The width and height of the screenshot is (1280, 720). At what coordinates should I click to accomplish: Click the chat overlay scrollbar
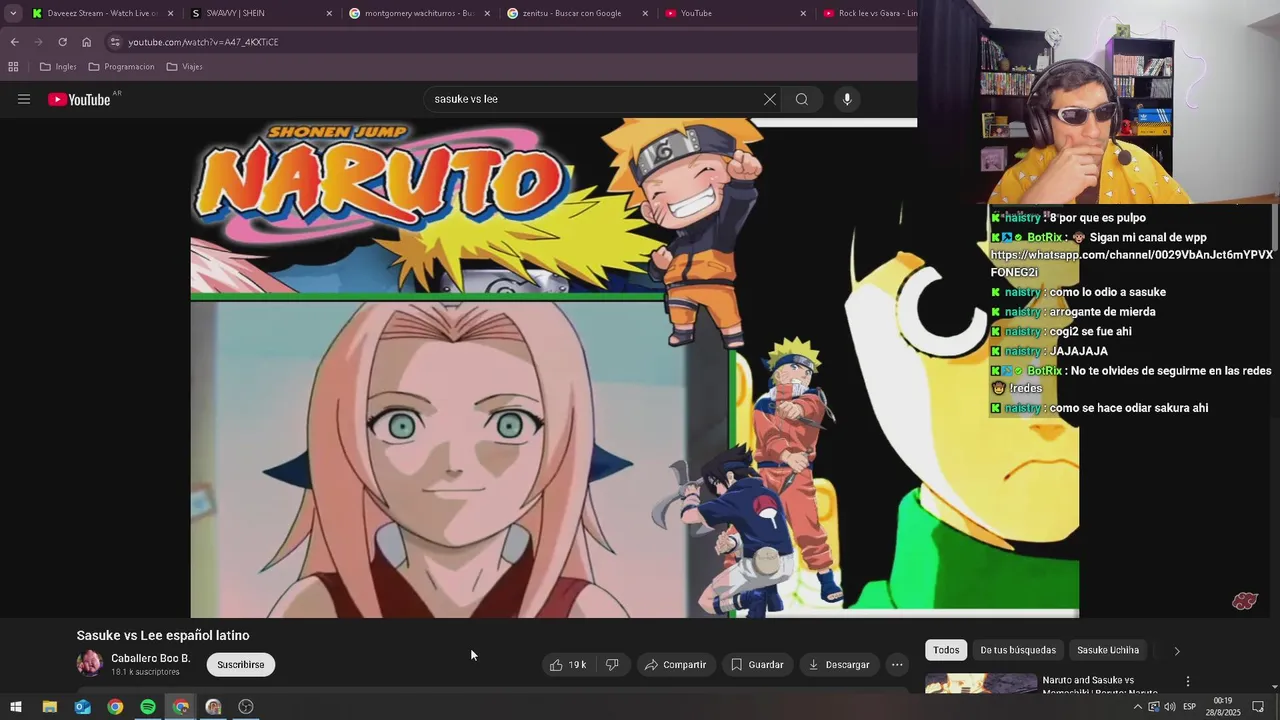pyautogui.click(x=1275, y=230)
